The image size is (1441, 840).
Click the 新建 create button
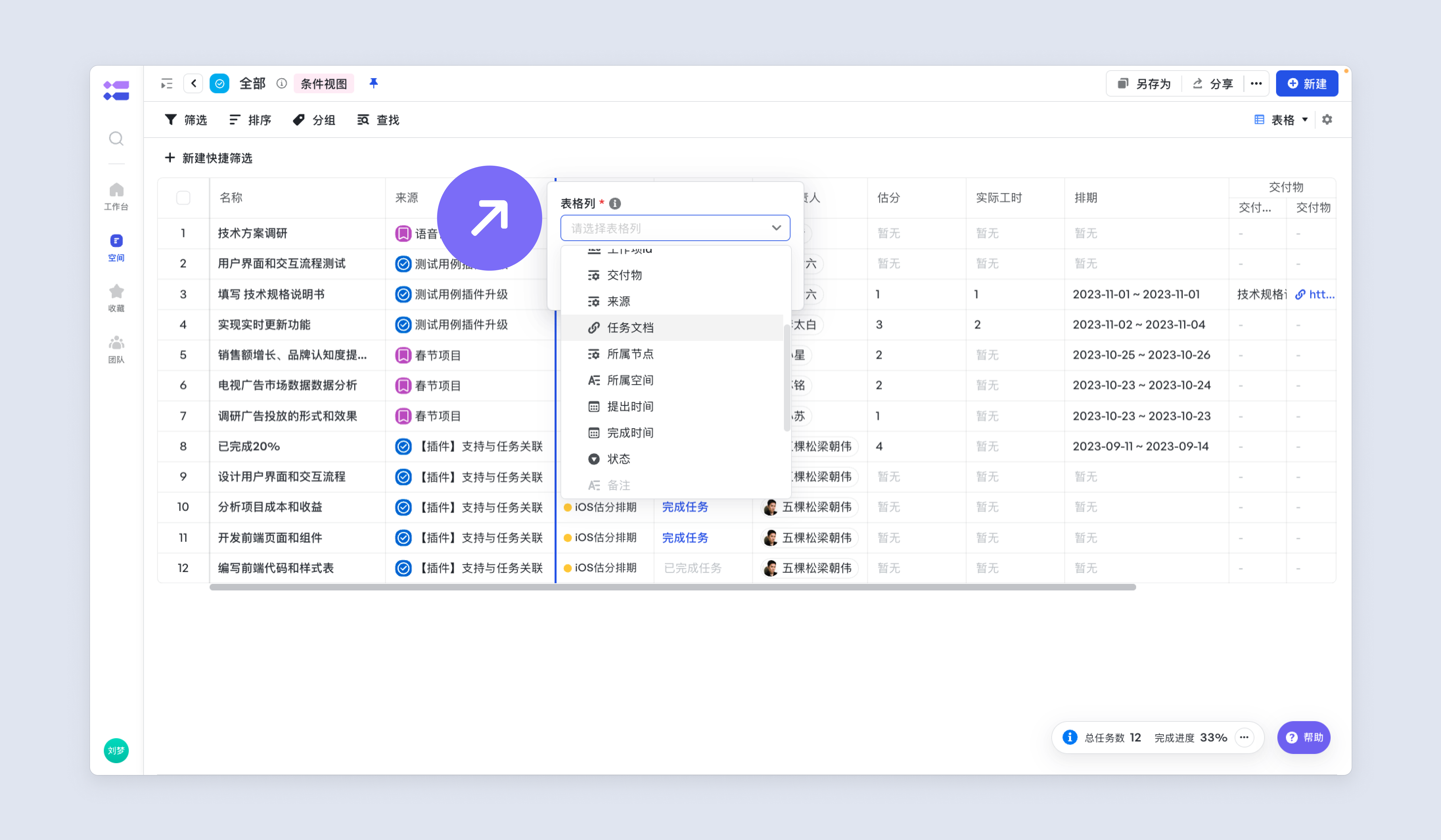1307,83
